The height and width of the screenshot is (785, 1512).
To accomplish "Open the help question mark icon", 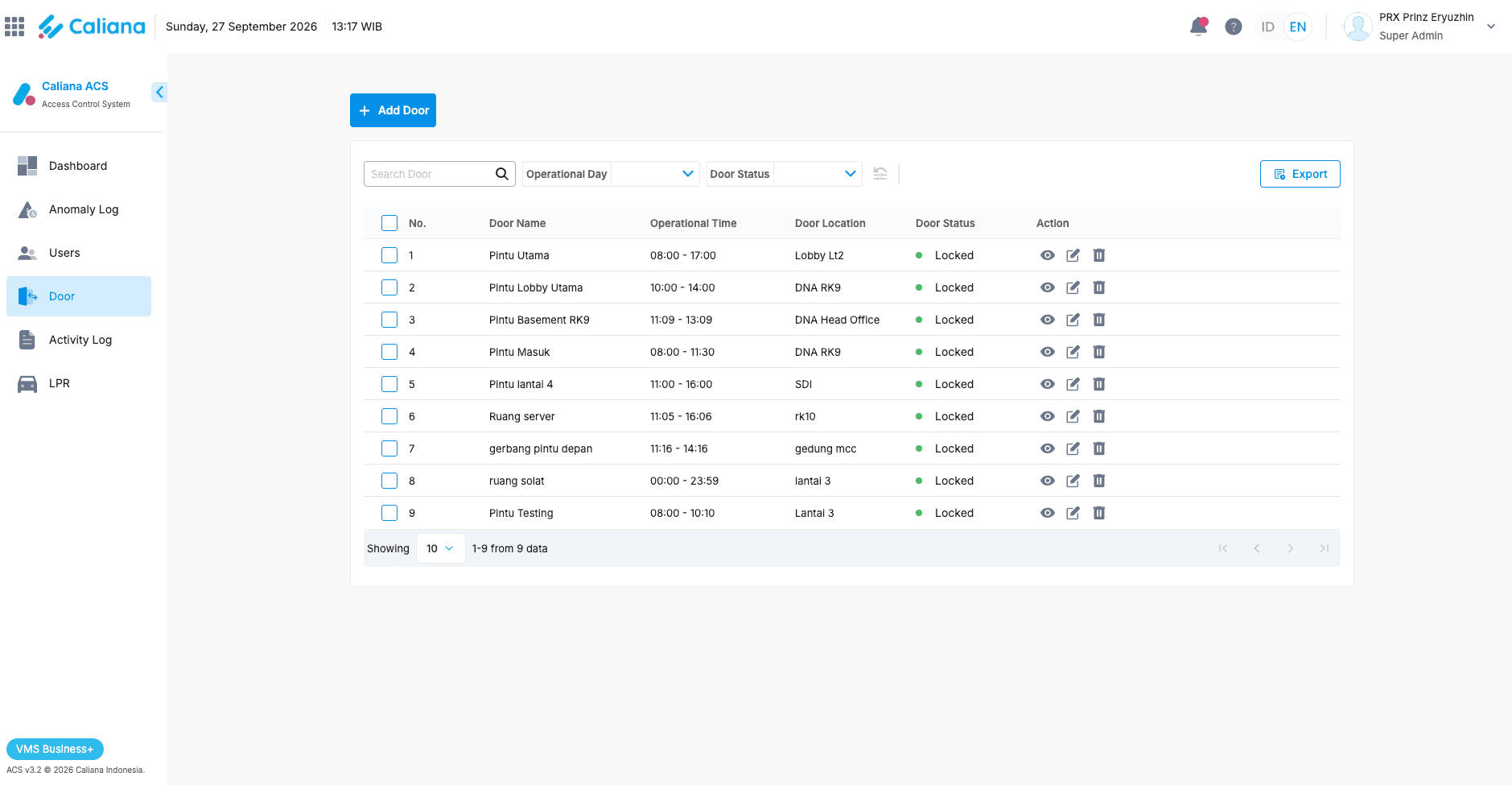I will tap(1233, 27).
